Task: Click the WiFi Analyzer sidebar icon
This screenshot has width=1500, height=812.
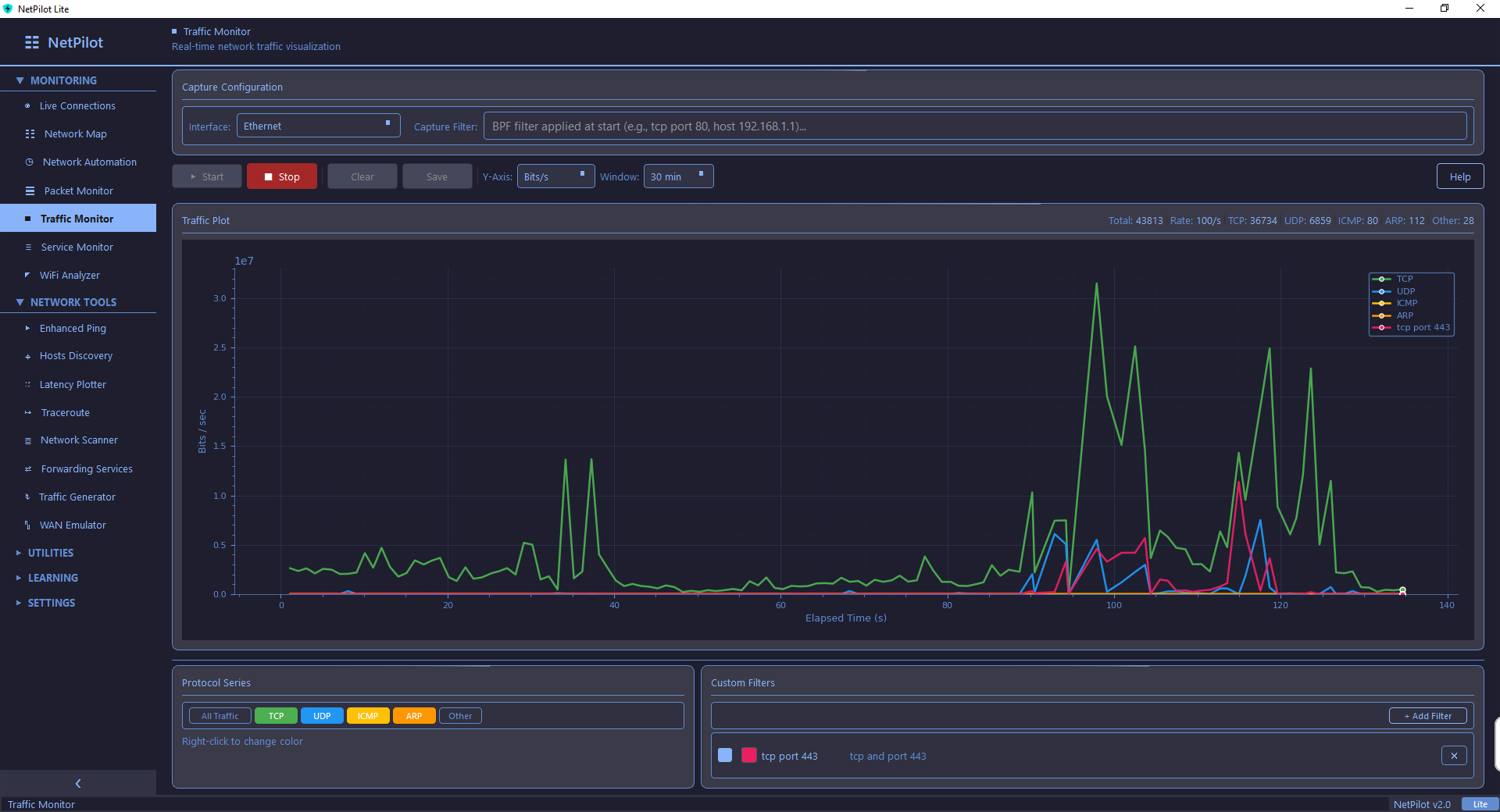Action: 27,276
